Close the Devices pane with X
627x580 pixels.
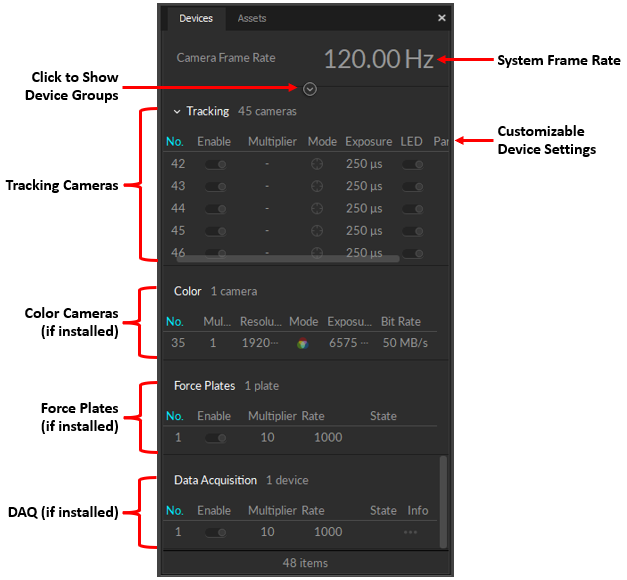tap(442, 18)
